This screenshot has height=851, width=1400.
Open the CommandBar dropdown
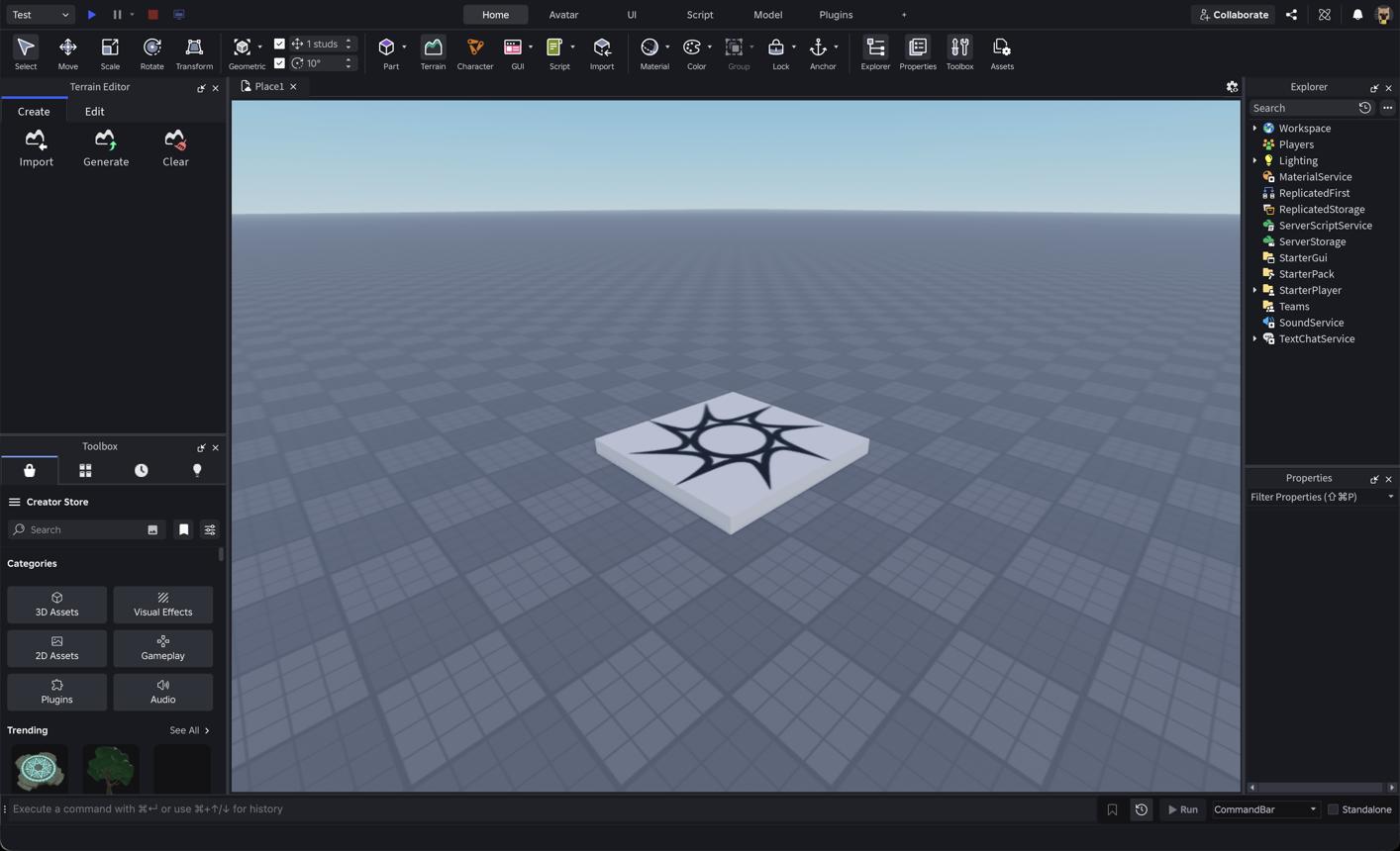(x=1265, y=809)
